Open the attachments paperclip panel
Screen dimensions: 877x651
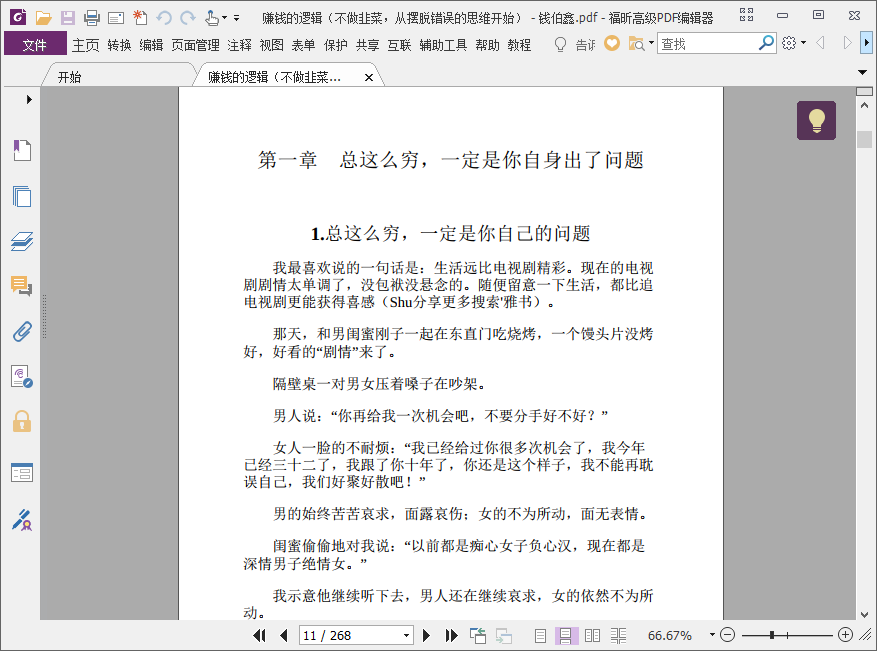(x=22, y=332)
